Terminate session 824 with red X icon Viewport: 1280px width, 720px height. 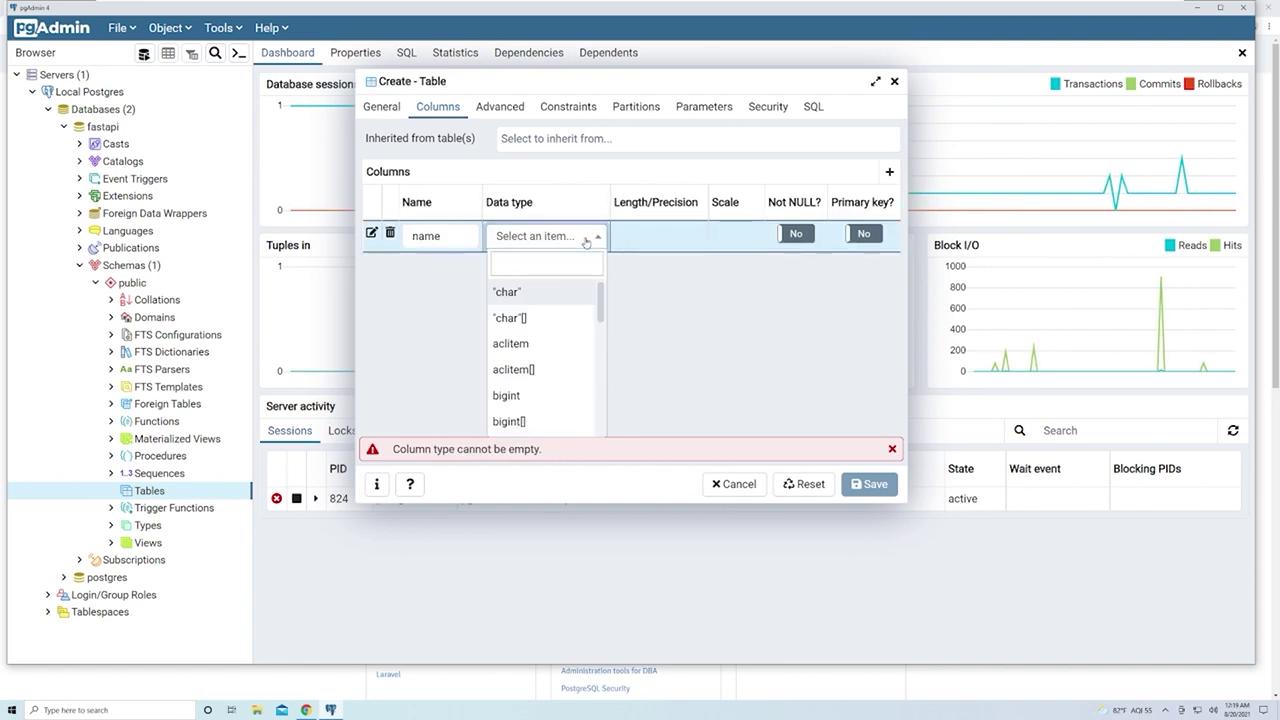276,498
